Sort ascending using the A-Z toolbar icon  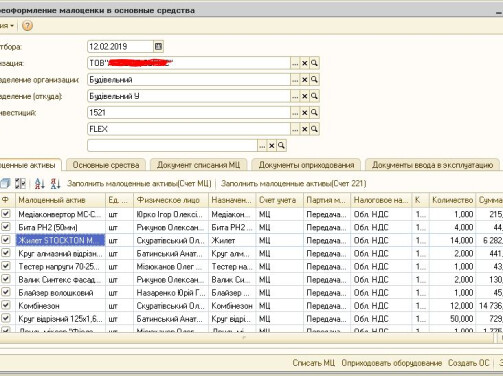click(40, 183)
